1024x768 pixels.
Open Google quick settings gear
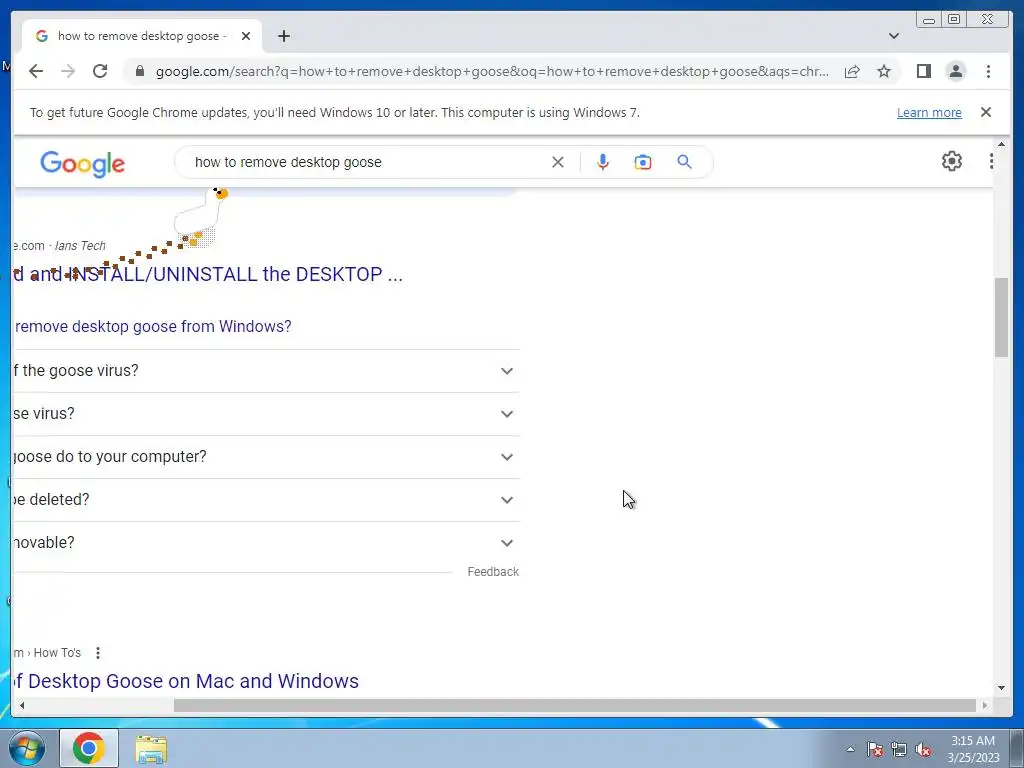coord(952,161)
